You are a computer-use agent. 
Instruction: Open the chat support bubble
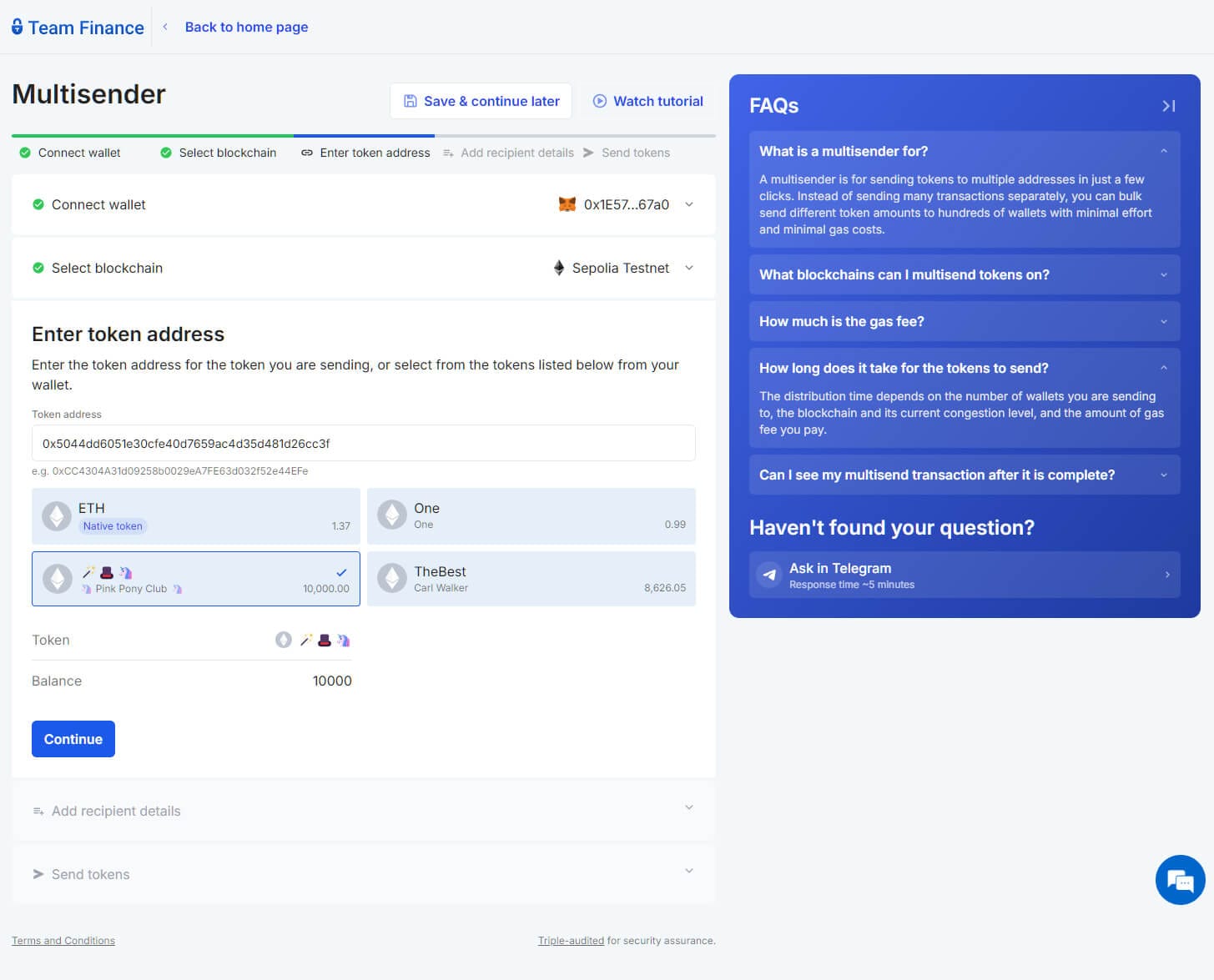[x=1179, y=879]
